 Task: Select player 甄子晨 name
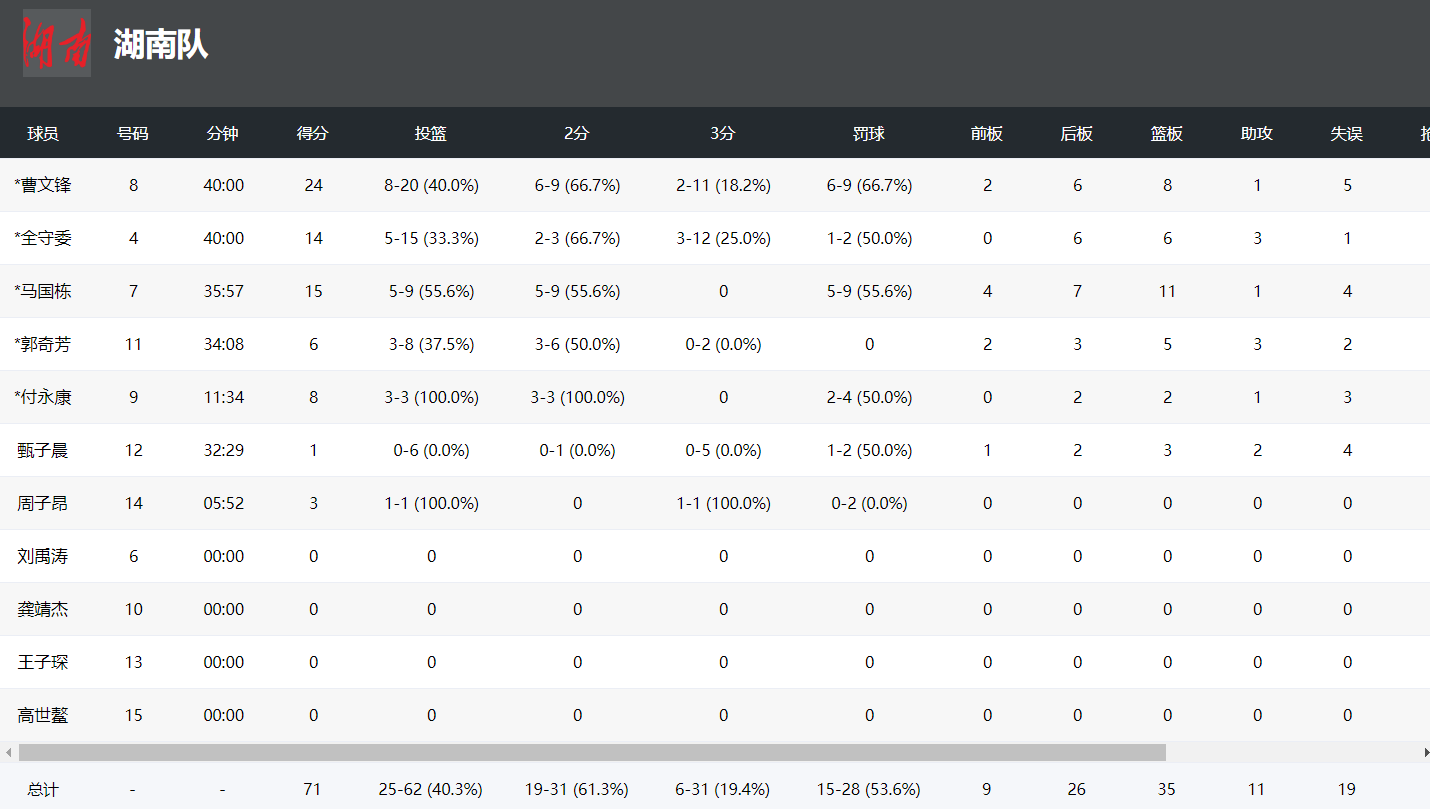(43, 450)
